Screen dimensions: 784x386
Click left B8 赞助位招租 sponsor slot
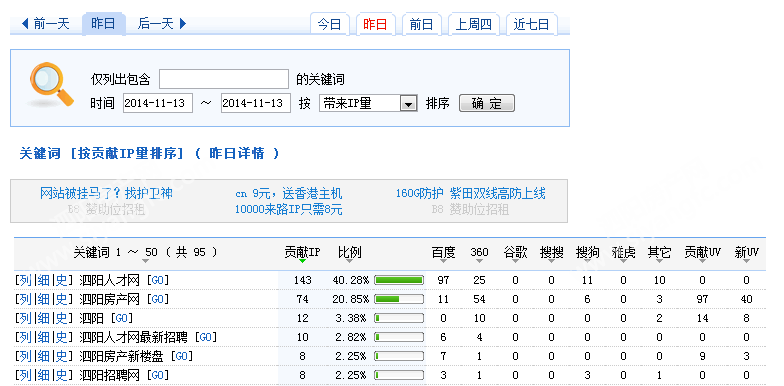pos(106,209)
